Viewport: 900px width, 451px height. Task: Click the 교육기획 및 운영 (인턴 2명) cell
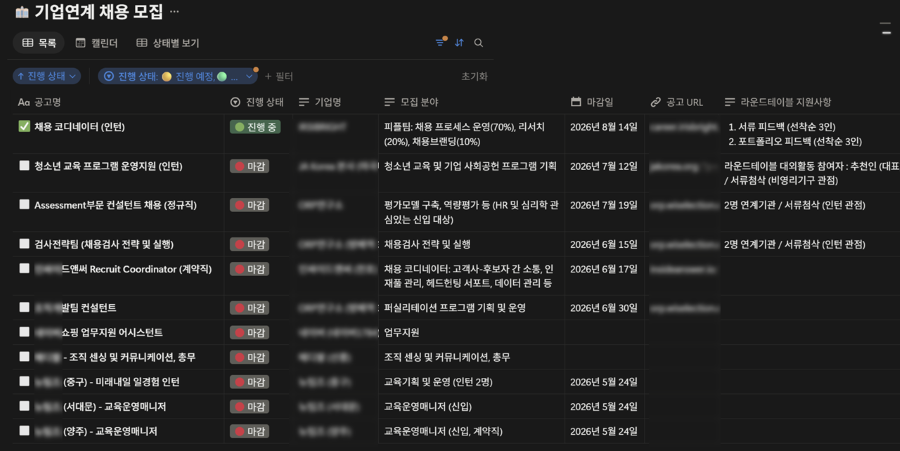438,382
